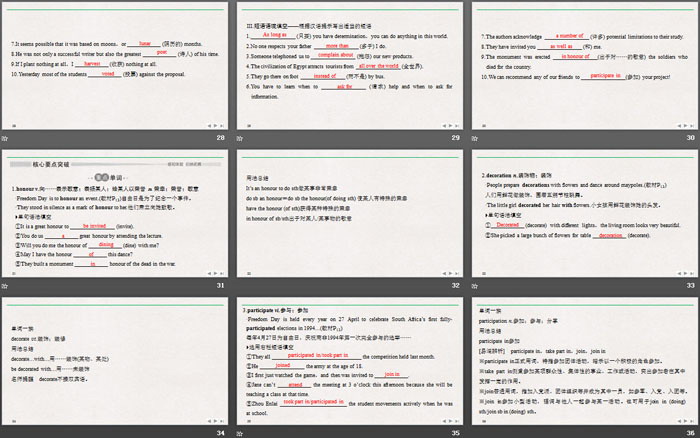Select slide 34 about the word decorate
The width and height of the screenshot is (700, 438).
[x=114, y=359]
